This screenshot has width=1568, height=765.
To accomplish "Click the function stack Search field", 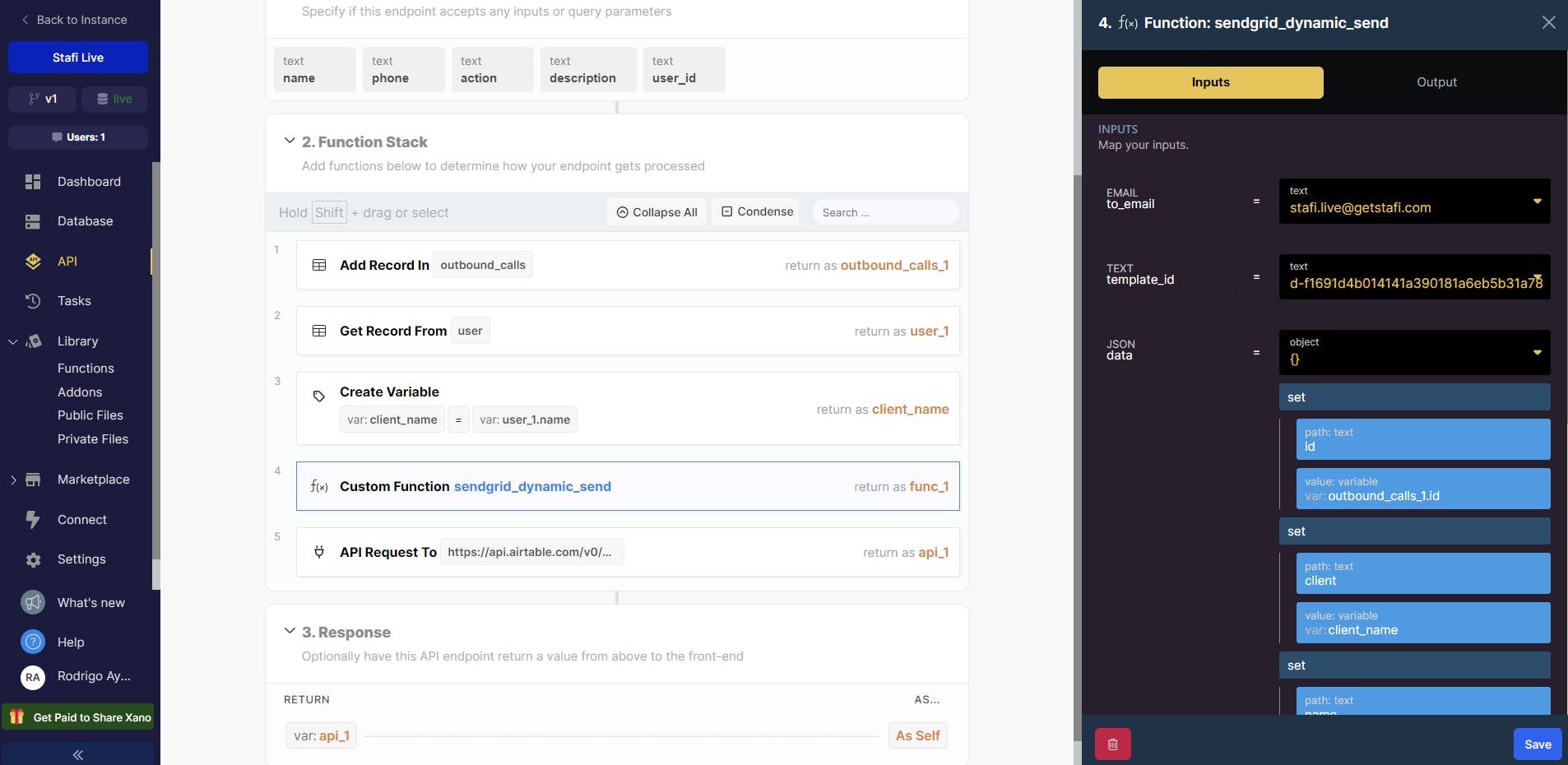I will [x=884, y=212].
